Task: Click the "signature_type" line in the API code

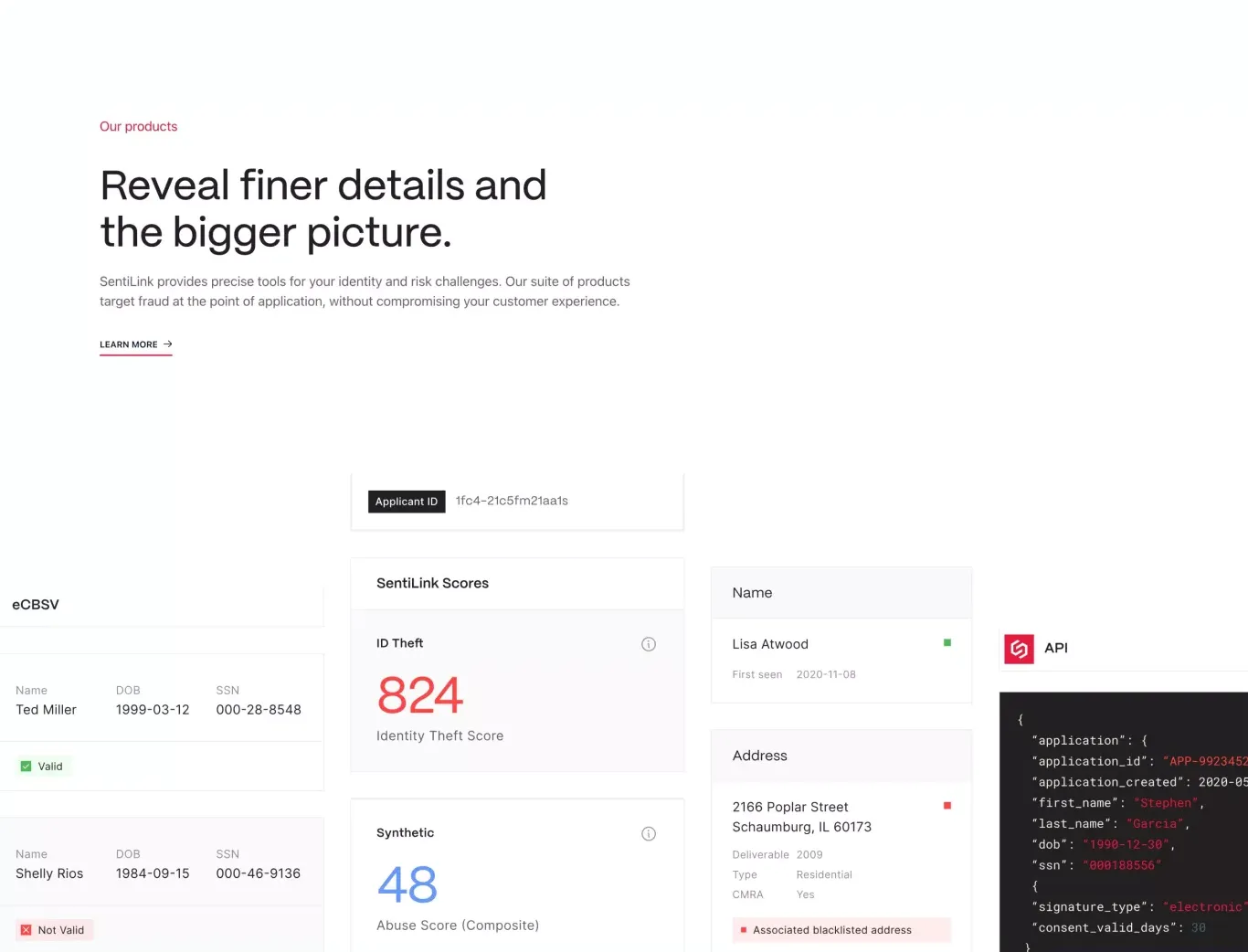Action: pyautogui.click(x=1139, y=907)
